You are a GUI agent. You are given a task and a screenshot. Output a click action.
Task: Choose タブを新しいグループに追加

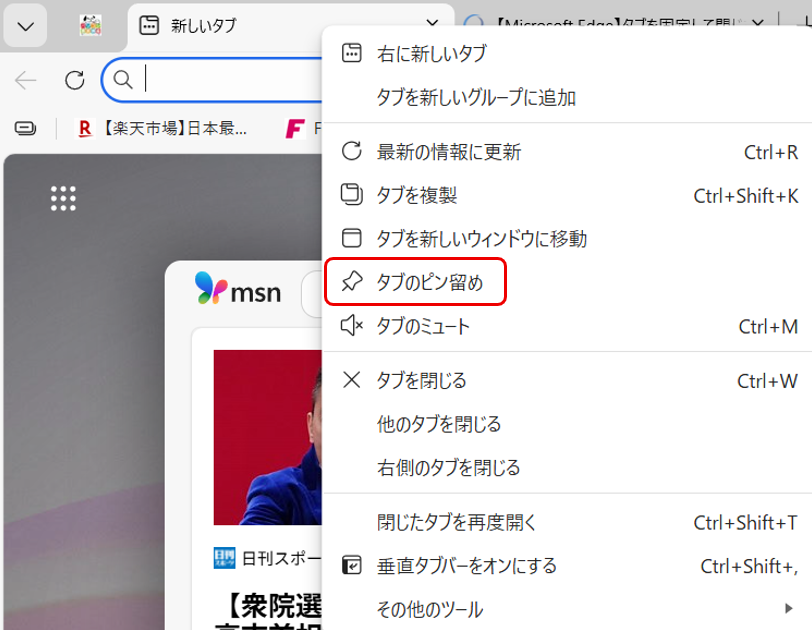coord(475,97)
